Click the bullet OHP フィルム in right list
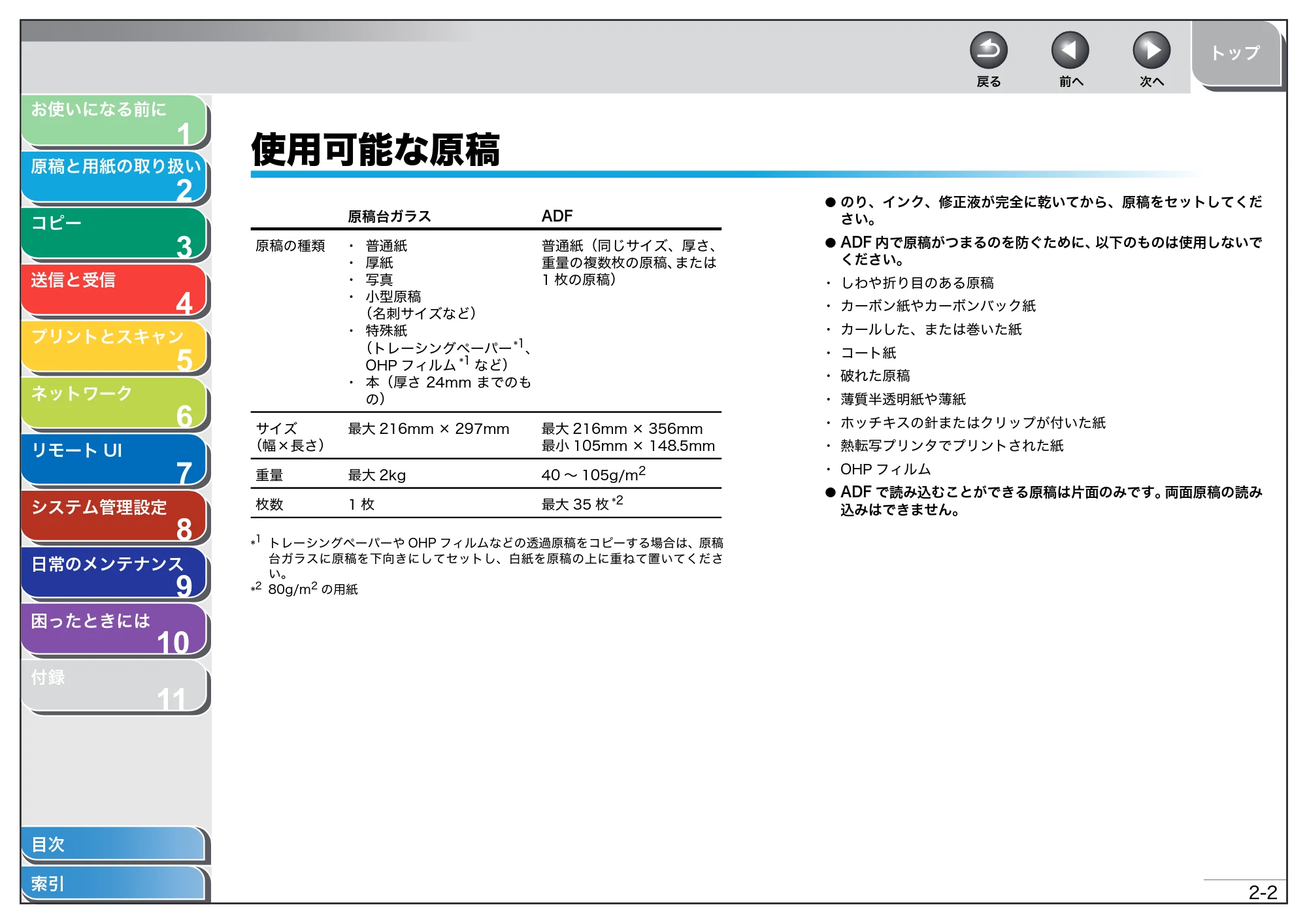The height and width of the screenshot is (924, 1307). point(885,469)
